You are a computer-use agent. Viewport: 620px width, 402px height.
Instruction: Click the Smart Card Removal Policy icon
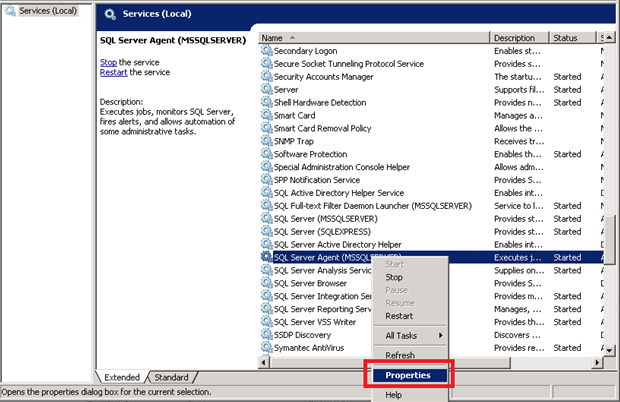(267, 128)
